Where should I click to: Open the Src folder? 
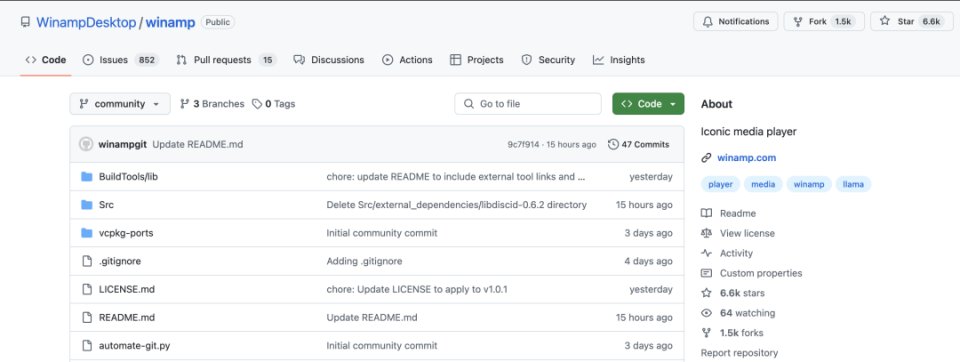coord(106,205)
